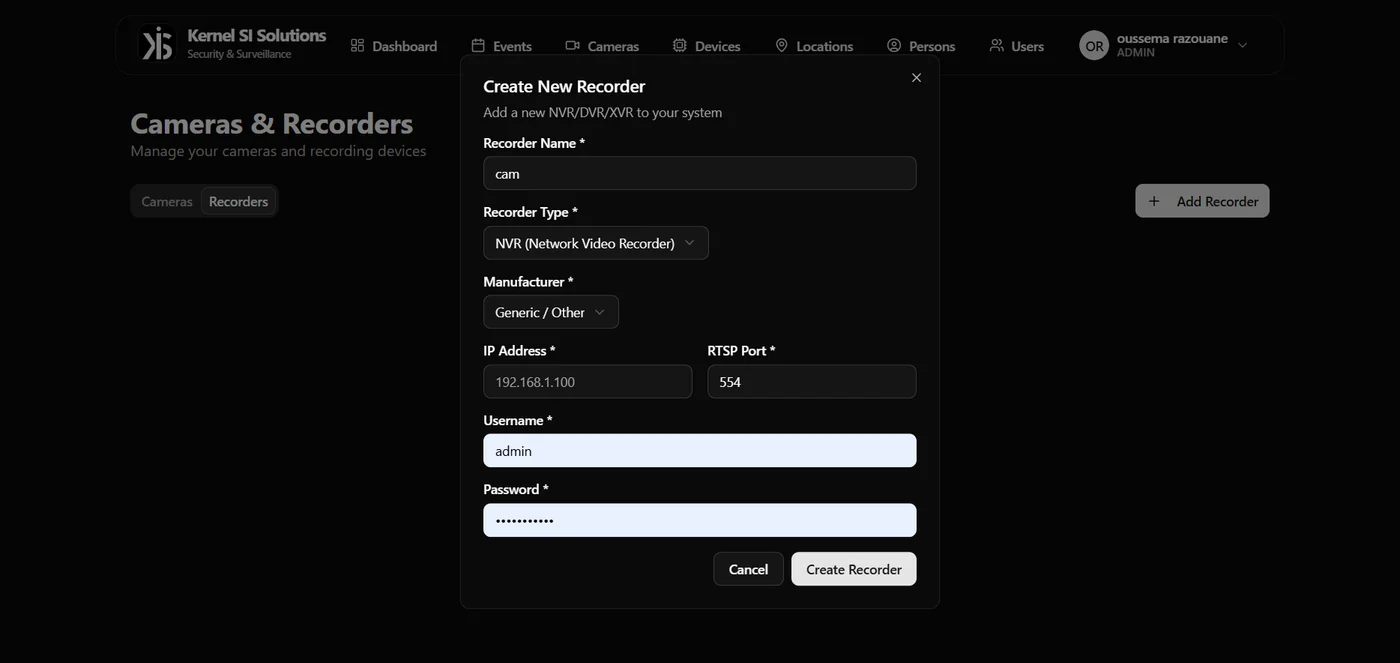Go to the Events page

click(502, 46)
